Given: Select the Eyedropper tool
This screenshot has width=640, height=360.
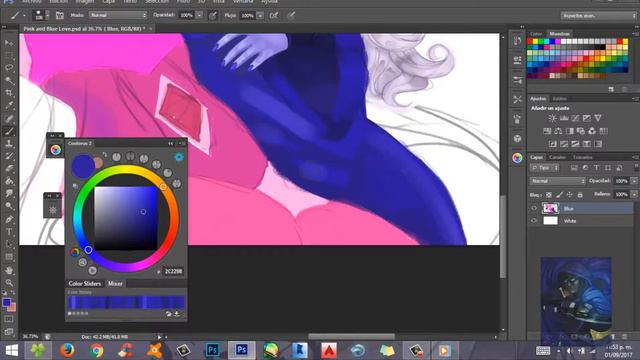Looking at the screenshot, I should [9, 106].
